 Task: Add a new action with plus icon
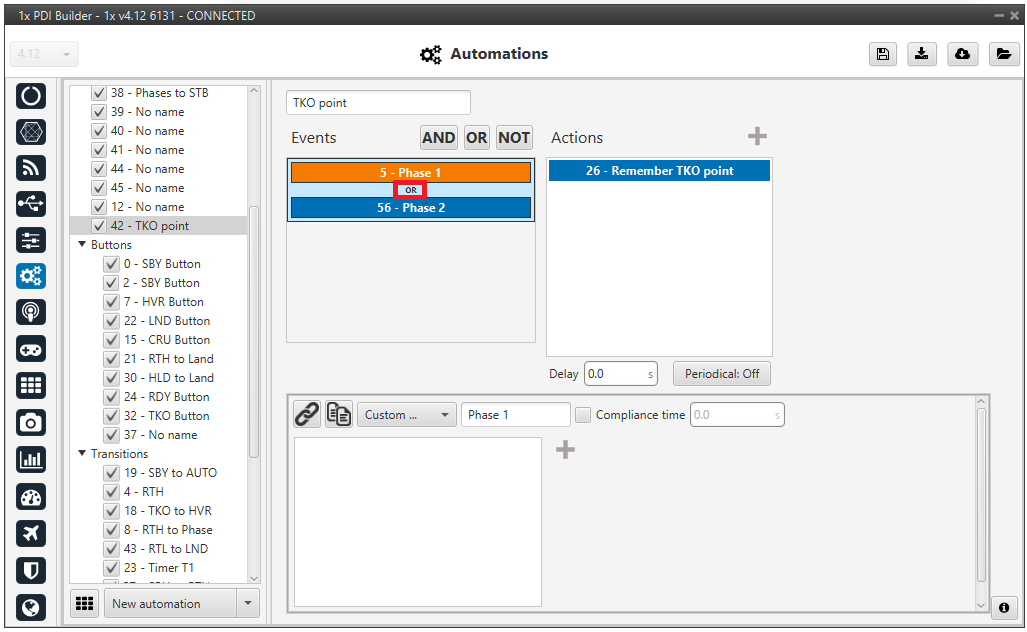[757, 137]
